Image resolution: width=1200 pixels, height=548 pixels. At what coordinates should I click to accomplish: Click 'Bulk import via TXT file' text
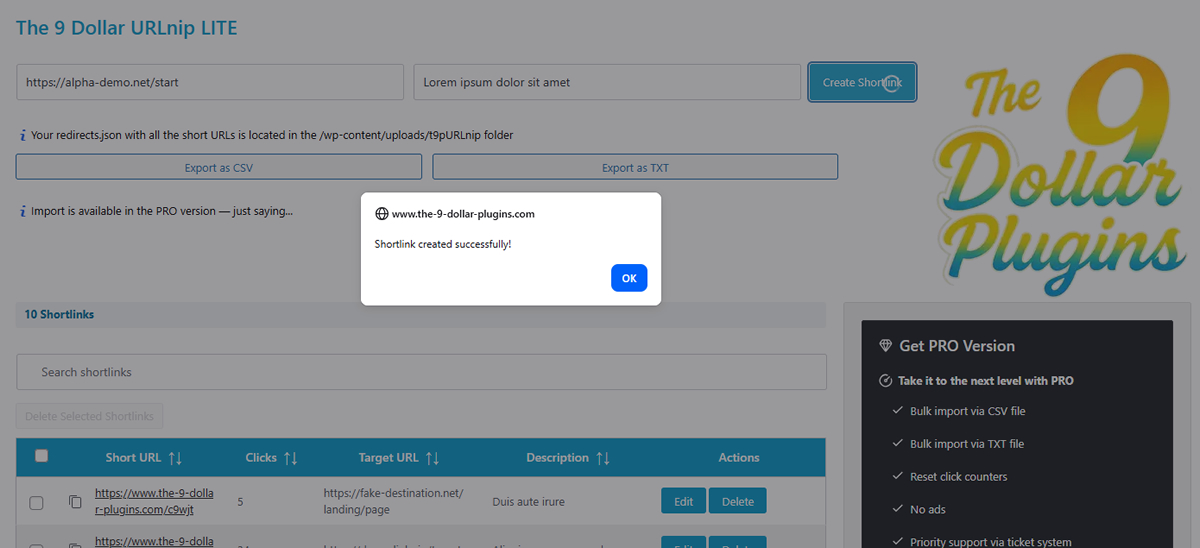(967, 444)
